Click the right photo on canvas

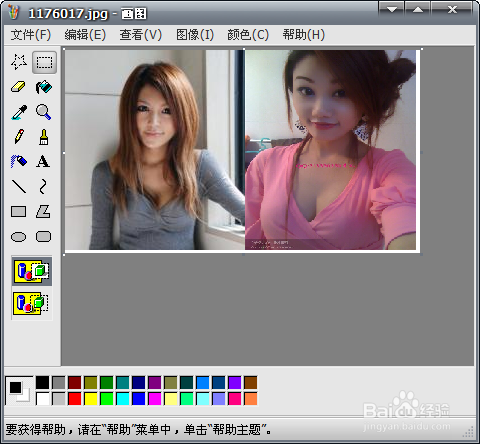(330, 150)
